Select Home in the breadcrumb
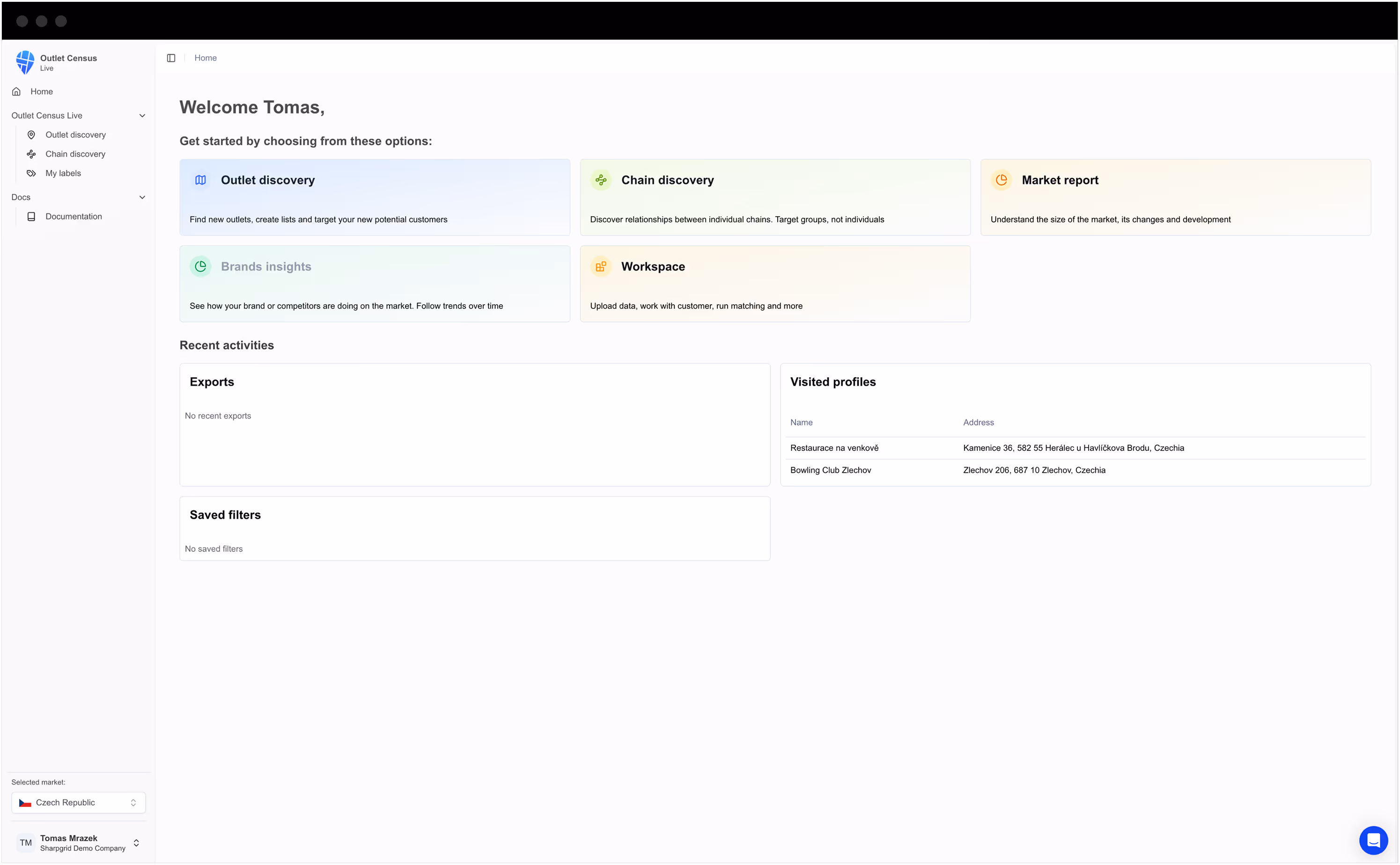1400x865 pixels. 206,57
